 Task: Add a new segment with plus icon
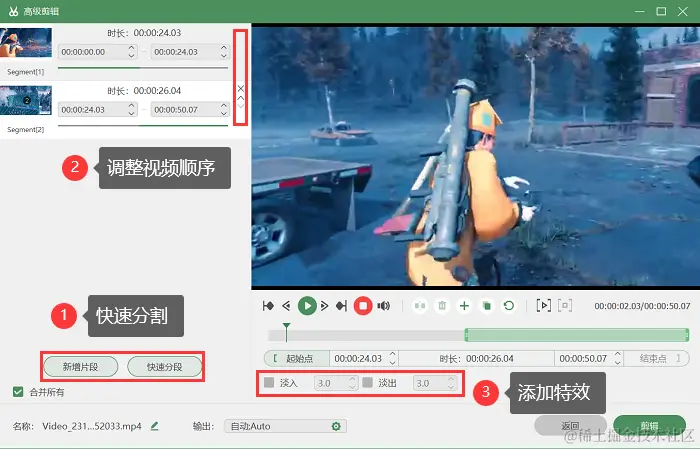pos(464,306)
